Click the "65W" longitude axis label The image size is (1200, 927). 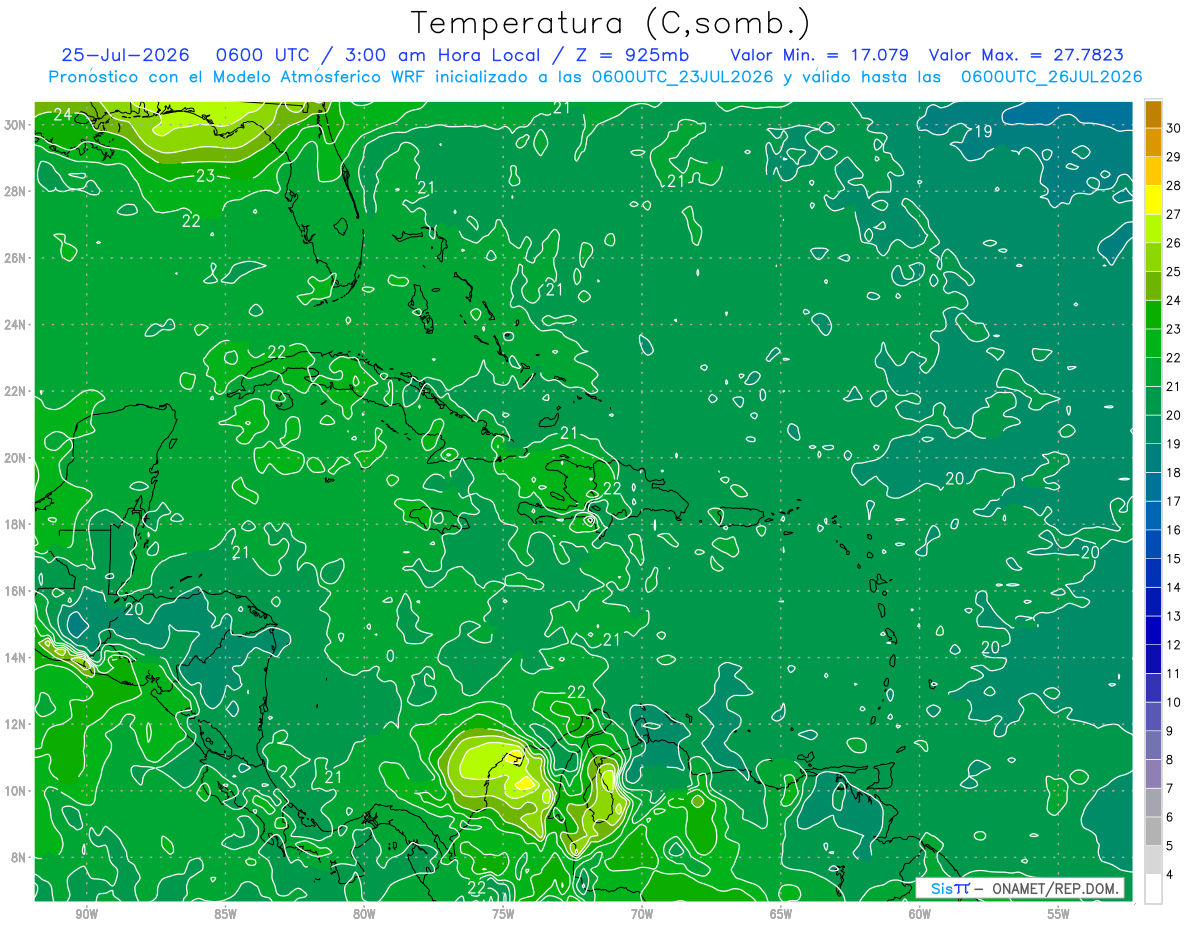click(781, 914)
